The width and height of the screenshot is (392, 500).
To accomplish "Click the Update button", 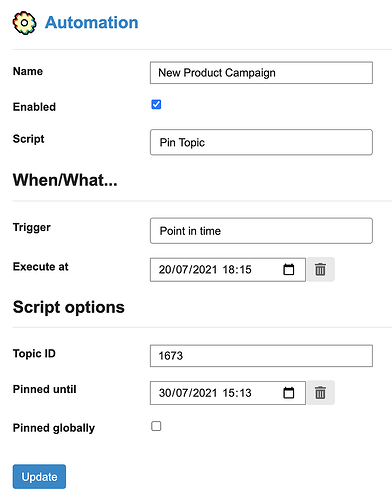I will click(x=39, y=477).
